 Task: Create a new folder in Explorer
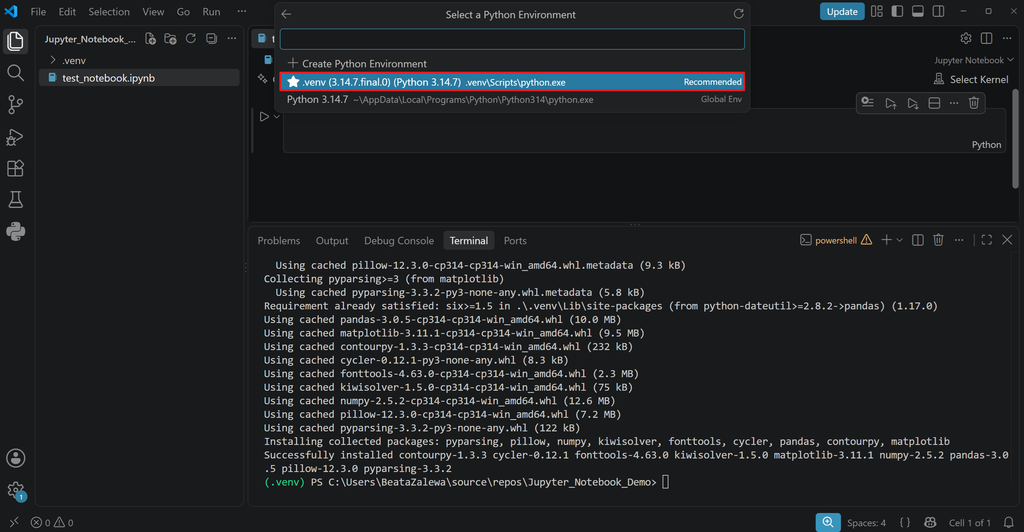coord(170,39)
